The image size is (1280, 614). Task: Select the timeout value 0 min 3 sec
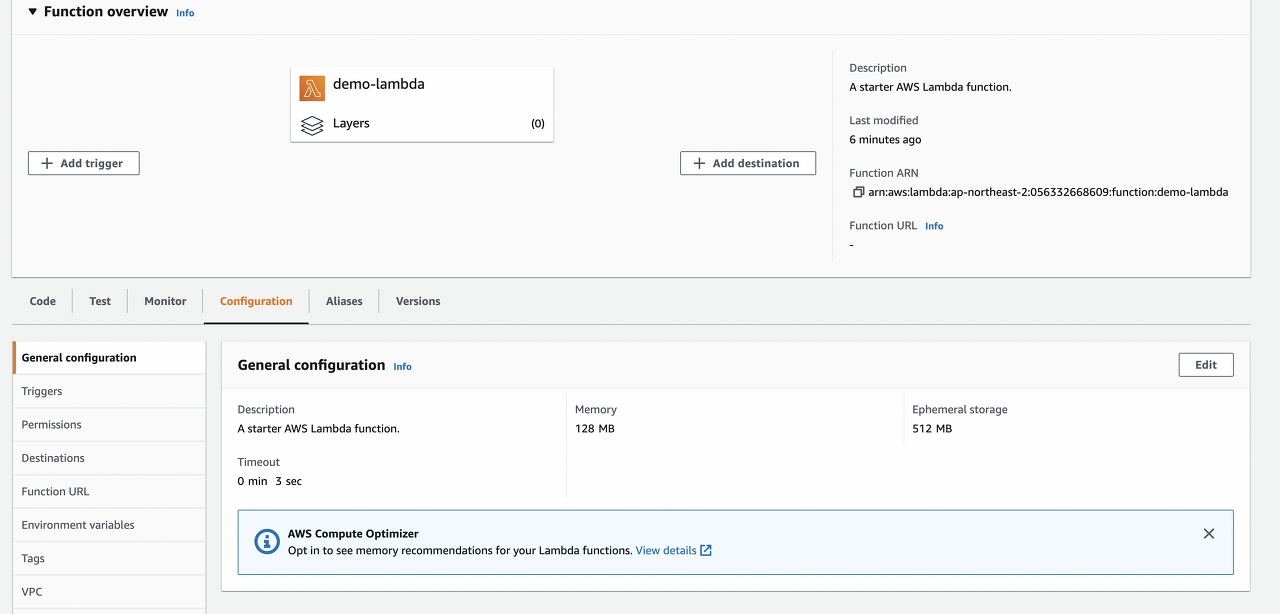270,481
